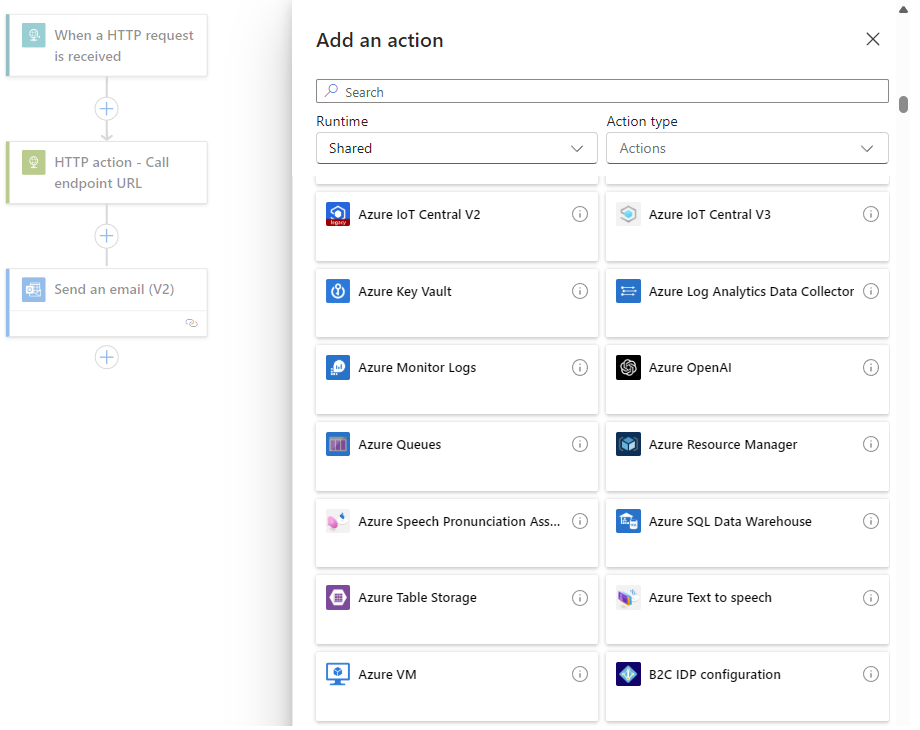Select the Azure Text to speech icon
The image size is (920, 730).
pyautogui.click(x=628, y=597)
